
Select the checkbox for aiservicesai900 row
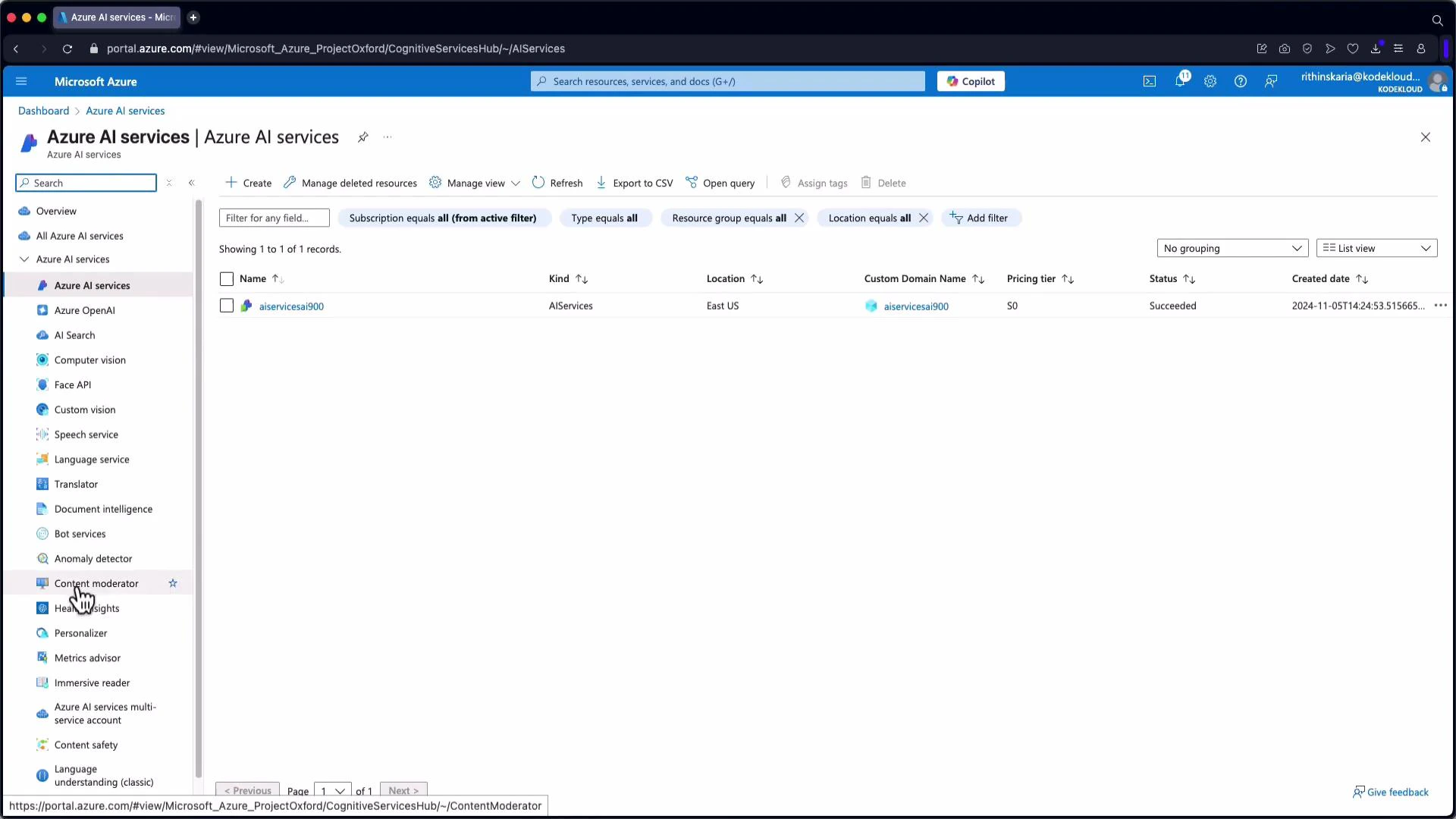pos(227,306)
